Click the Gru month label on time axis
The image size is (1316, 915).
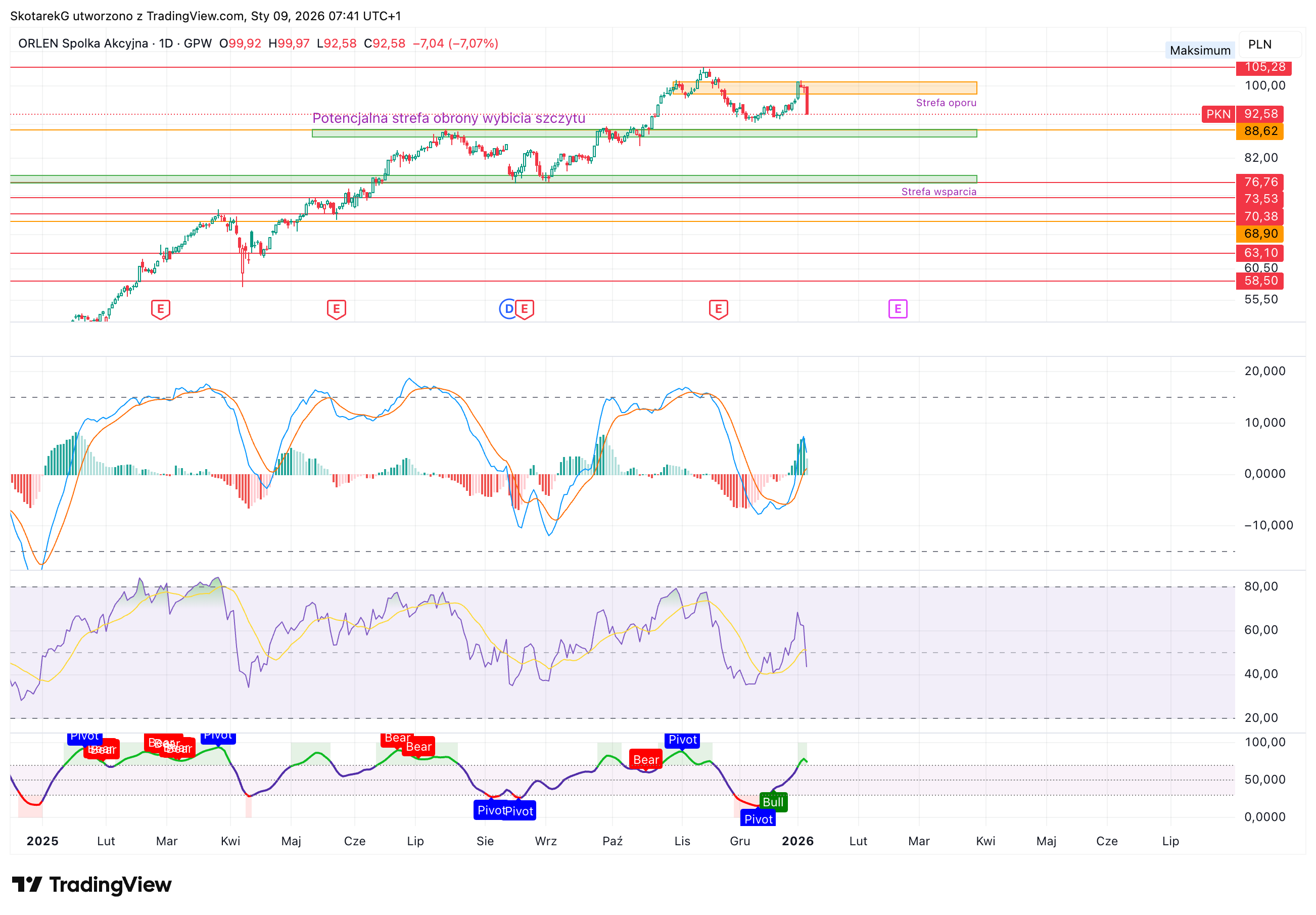point(739,841)
